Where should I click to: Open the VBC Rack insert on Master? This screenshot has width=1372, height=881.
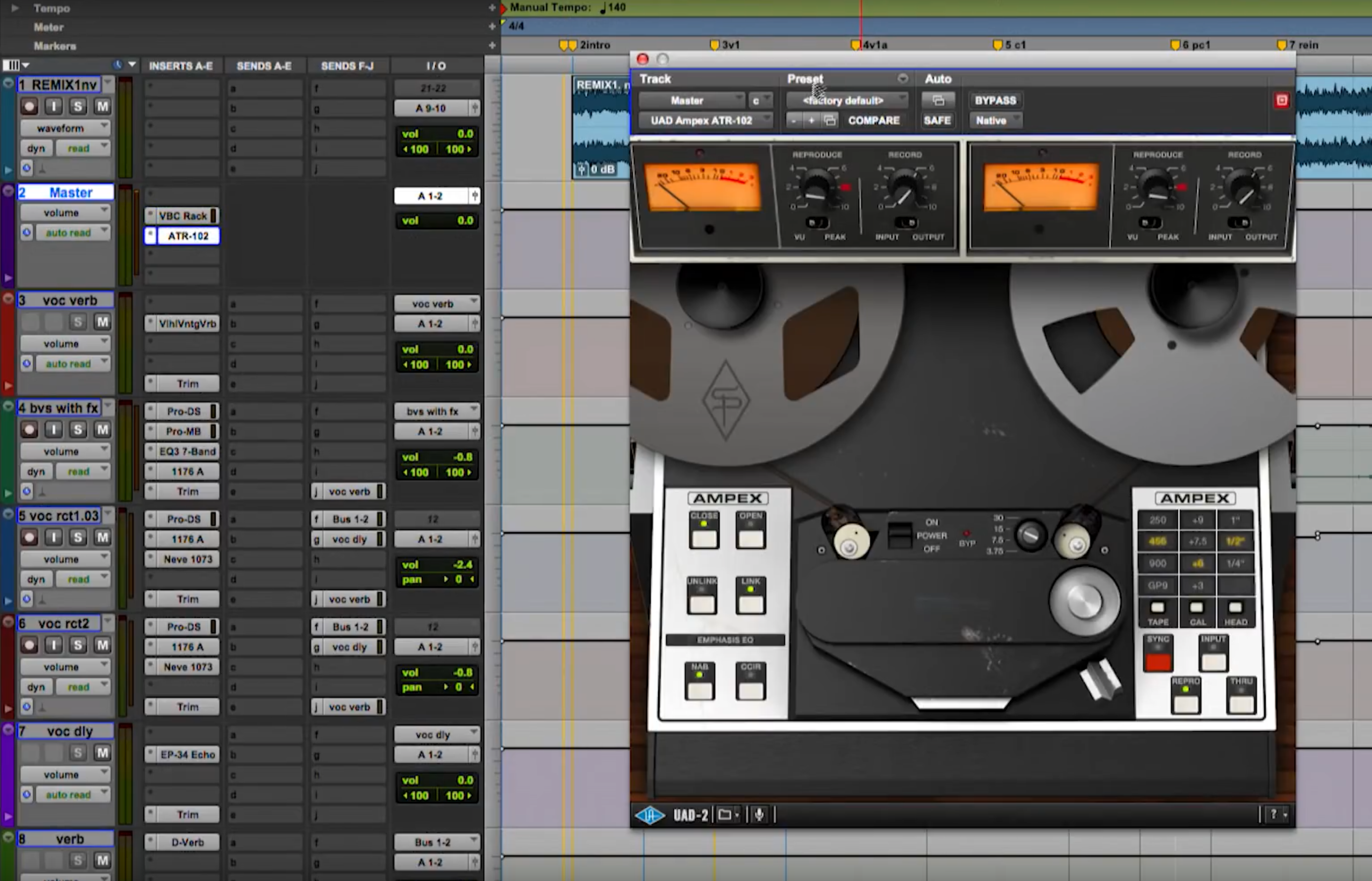[x=182, y=216]
